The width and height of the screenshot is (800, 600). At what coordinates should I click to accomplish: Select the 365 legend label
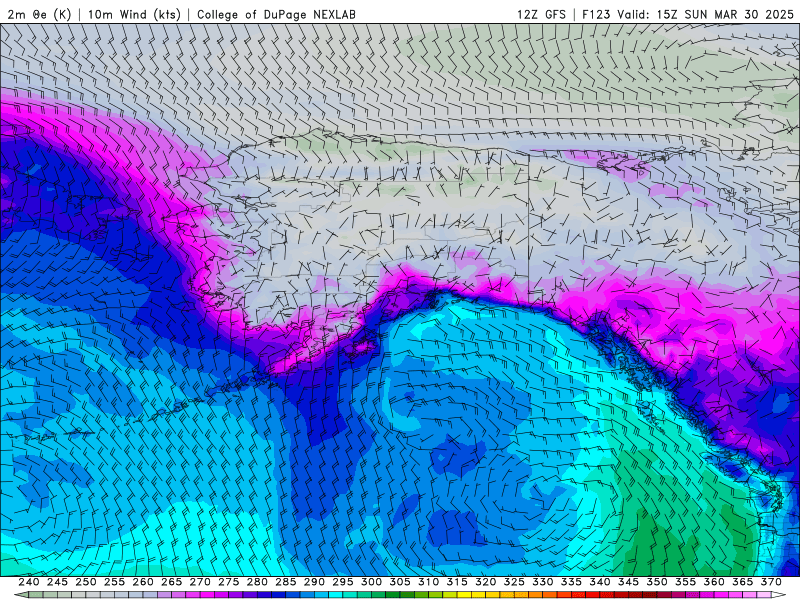[x=743, y=582]
